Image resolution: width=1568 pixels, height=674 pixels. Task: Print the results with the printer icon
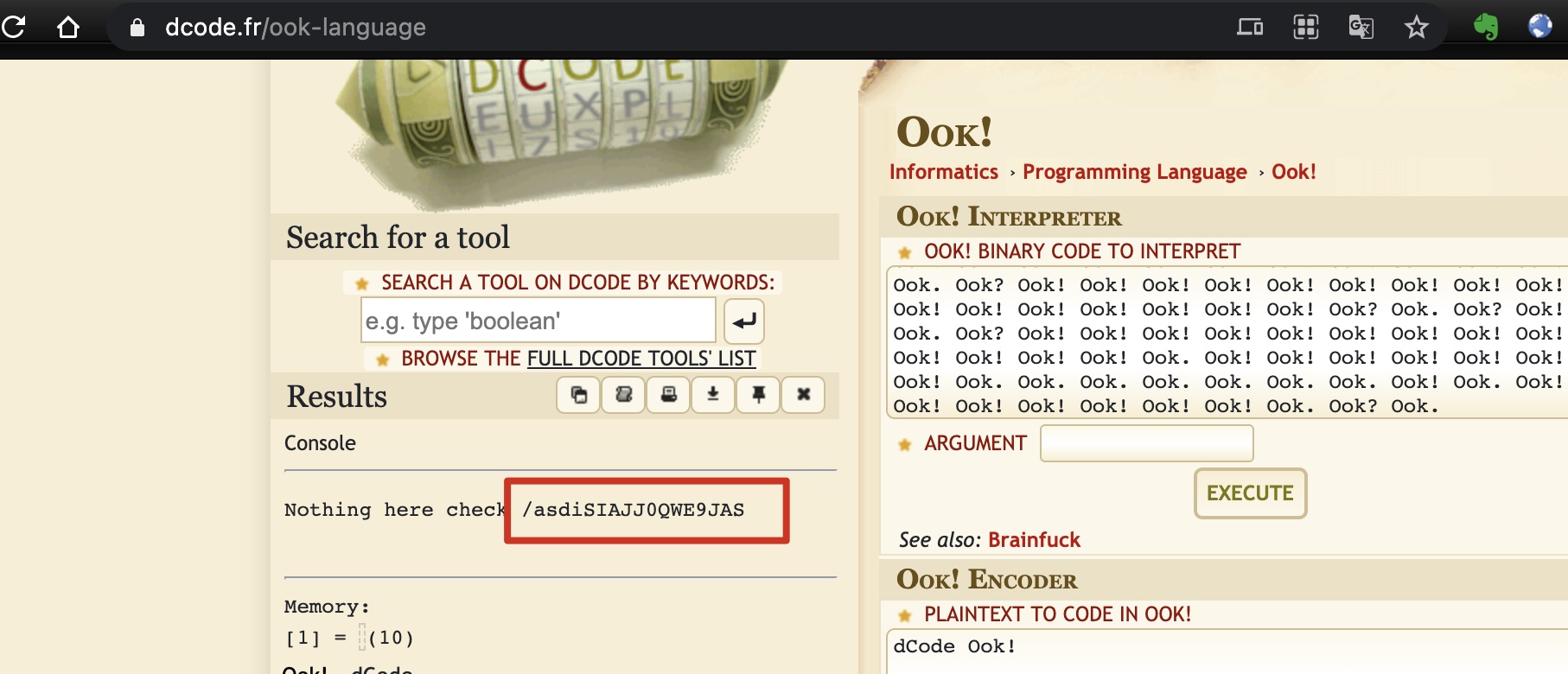point(668,395)
